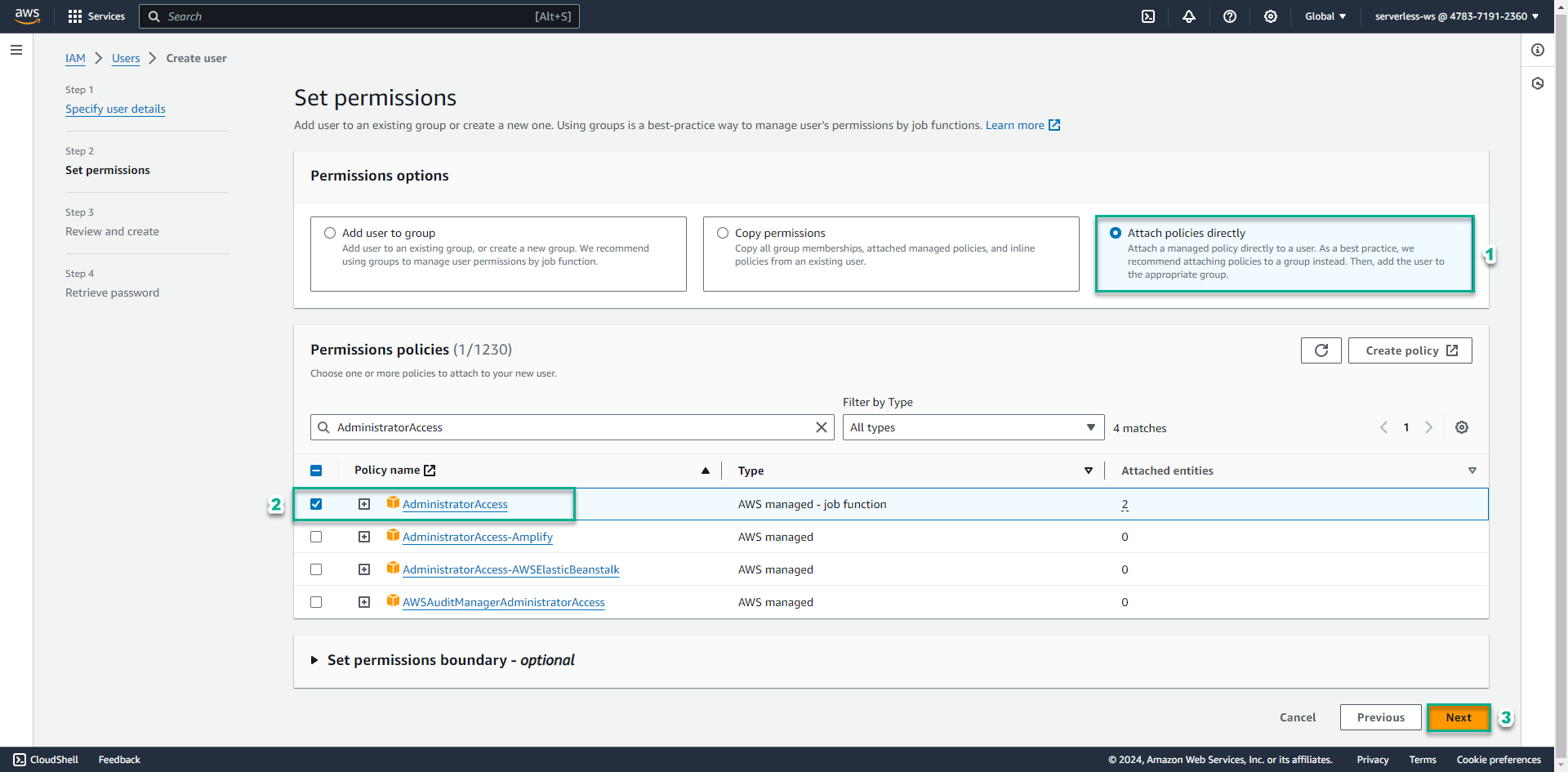The image size is (1568, 772).
Task: Open Feedback in the footer
Action: [119, 760]
